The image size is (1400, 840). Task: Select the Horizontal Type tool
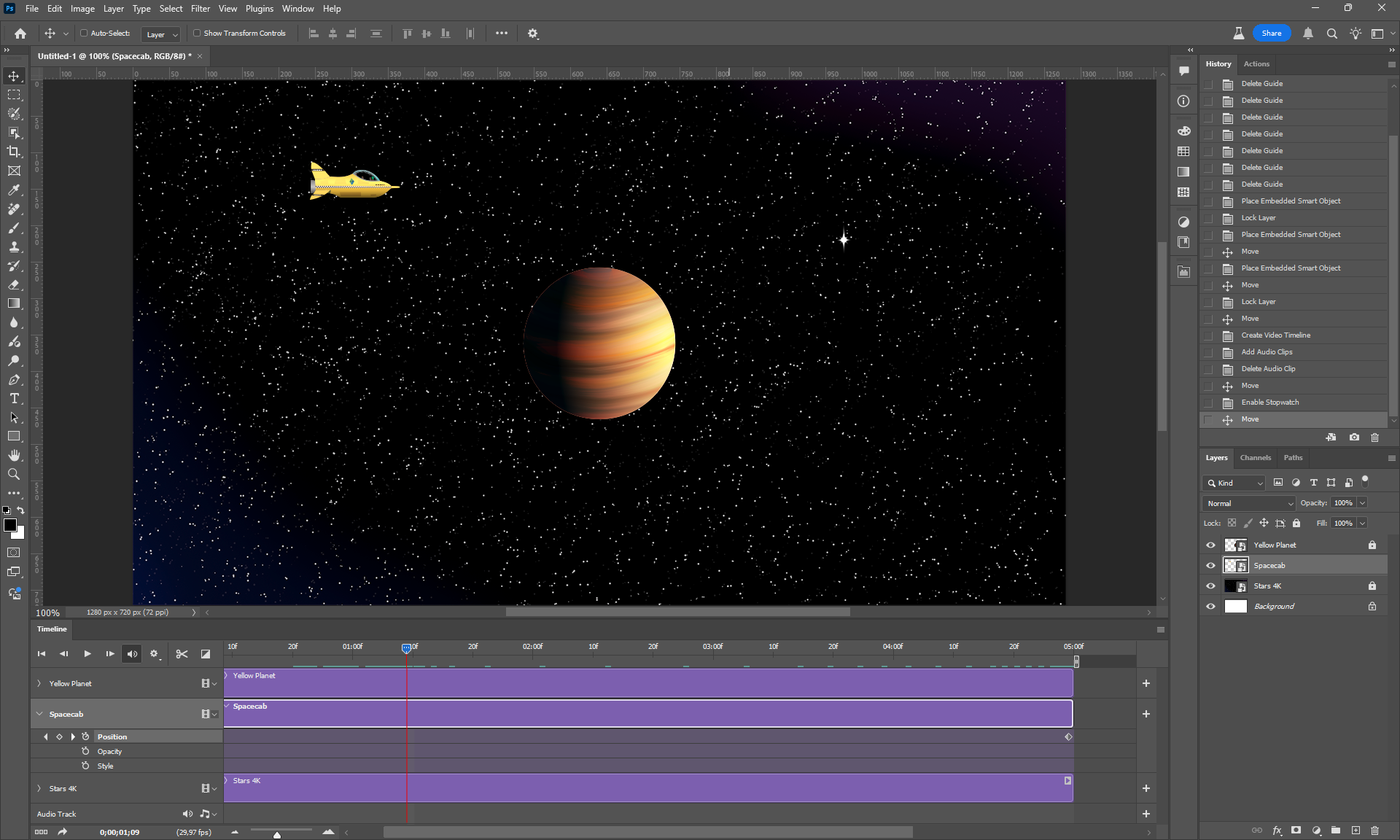[14, 398]
